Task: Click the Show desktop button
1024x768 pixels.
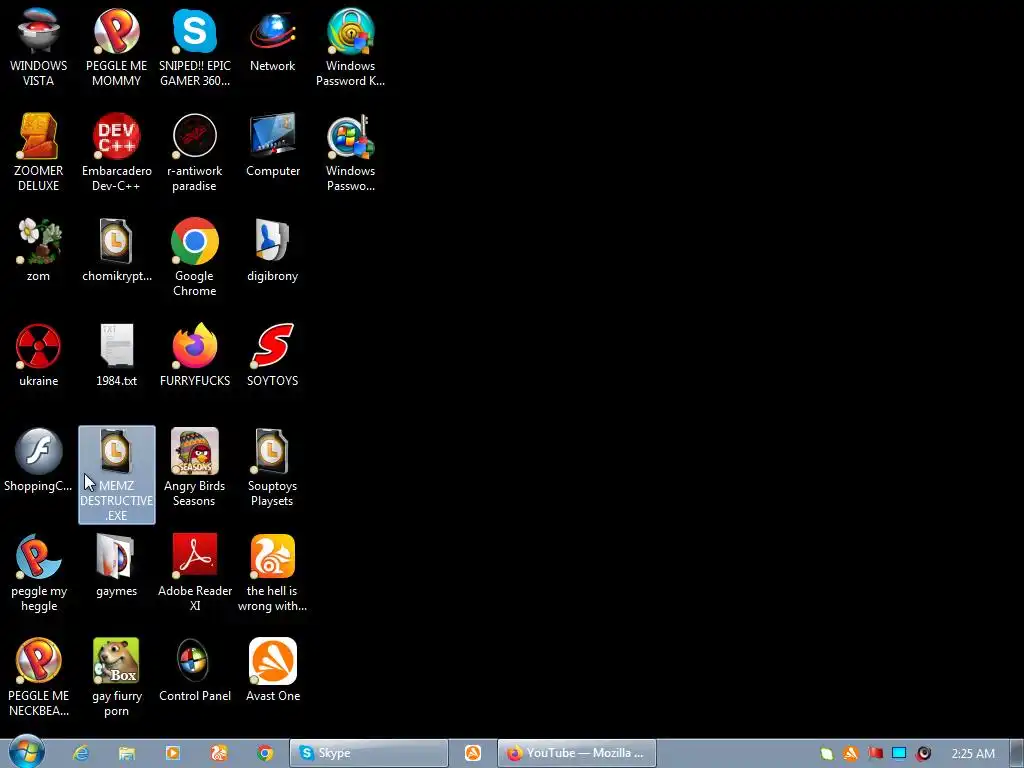Action: tap(1017, 753)
